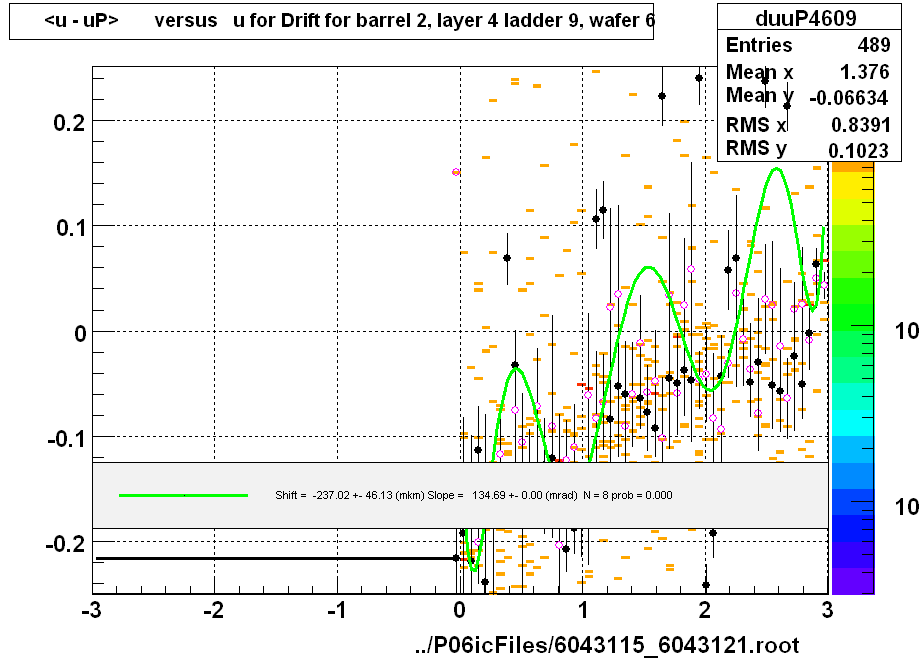Click the Mean y value -0.06634
Image resolution: width=920 pixels, height=660 pixels.
click(x=848, y=97)
